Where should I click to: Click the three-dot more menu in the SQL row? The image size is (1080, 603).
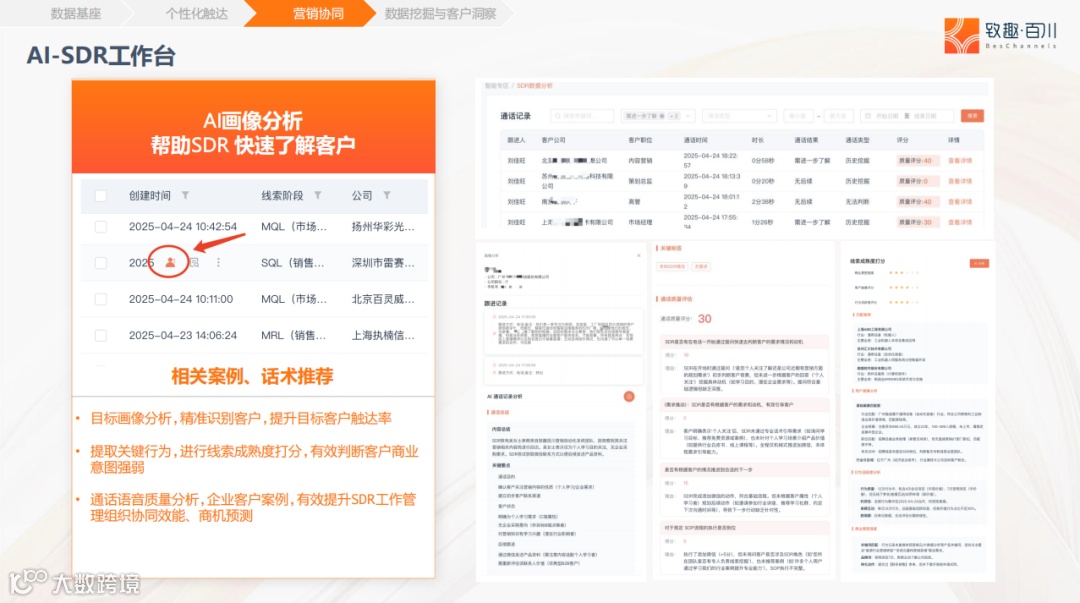[218, 263]
